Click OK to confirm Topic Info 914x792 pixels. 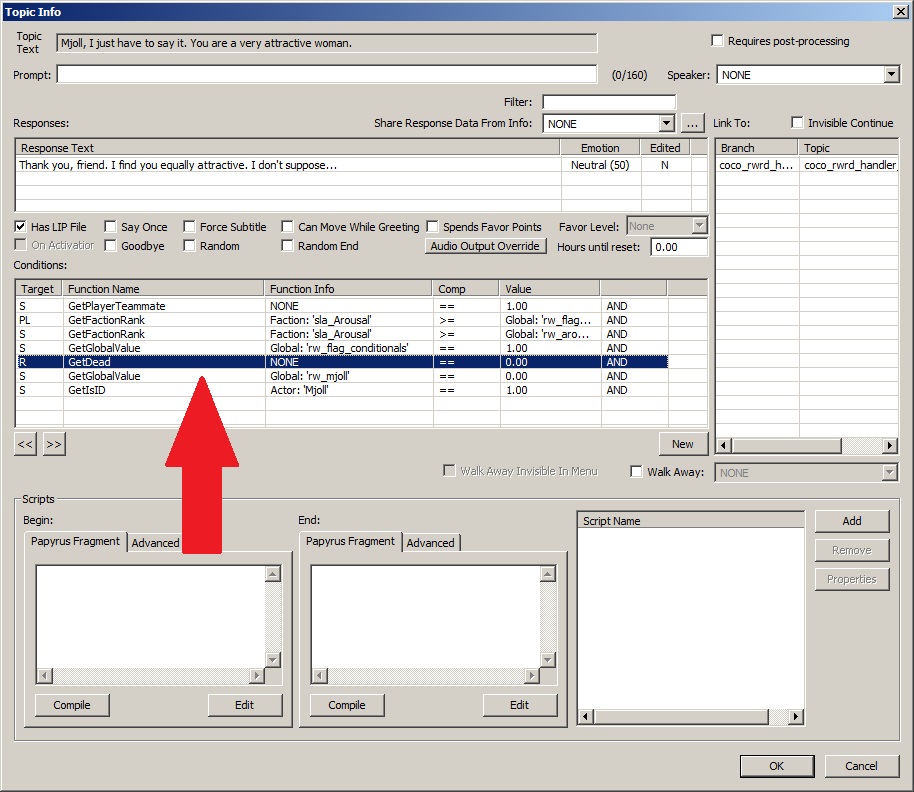tap(776, 766)
